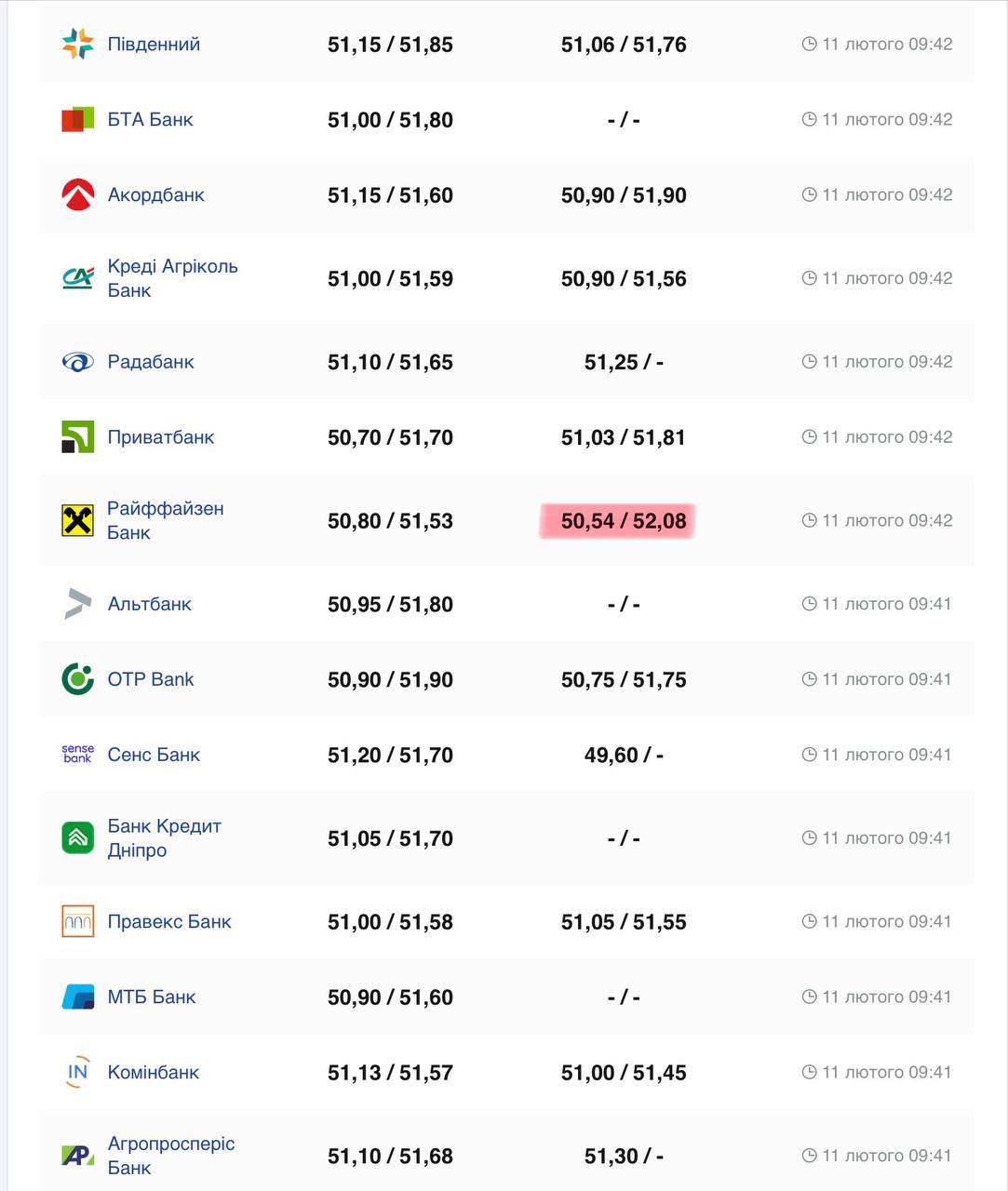The height and width of the screenshot is (1191, 1008).
Task: Click the clock icon in Південний row
Action: coord(809,44)
